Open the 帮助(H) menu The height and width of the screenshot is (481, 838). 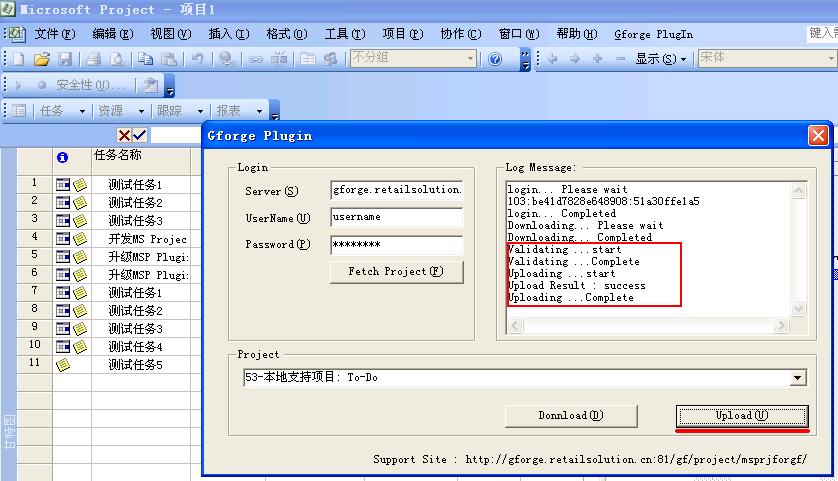577,34
